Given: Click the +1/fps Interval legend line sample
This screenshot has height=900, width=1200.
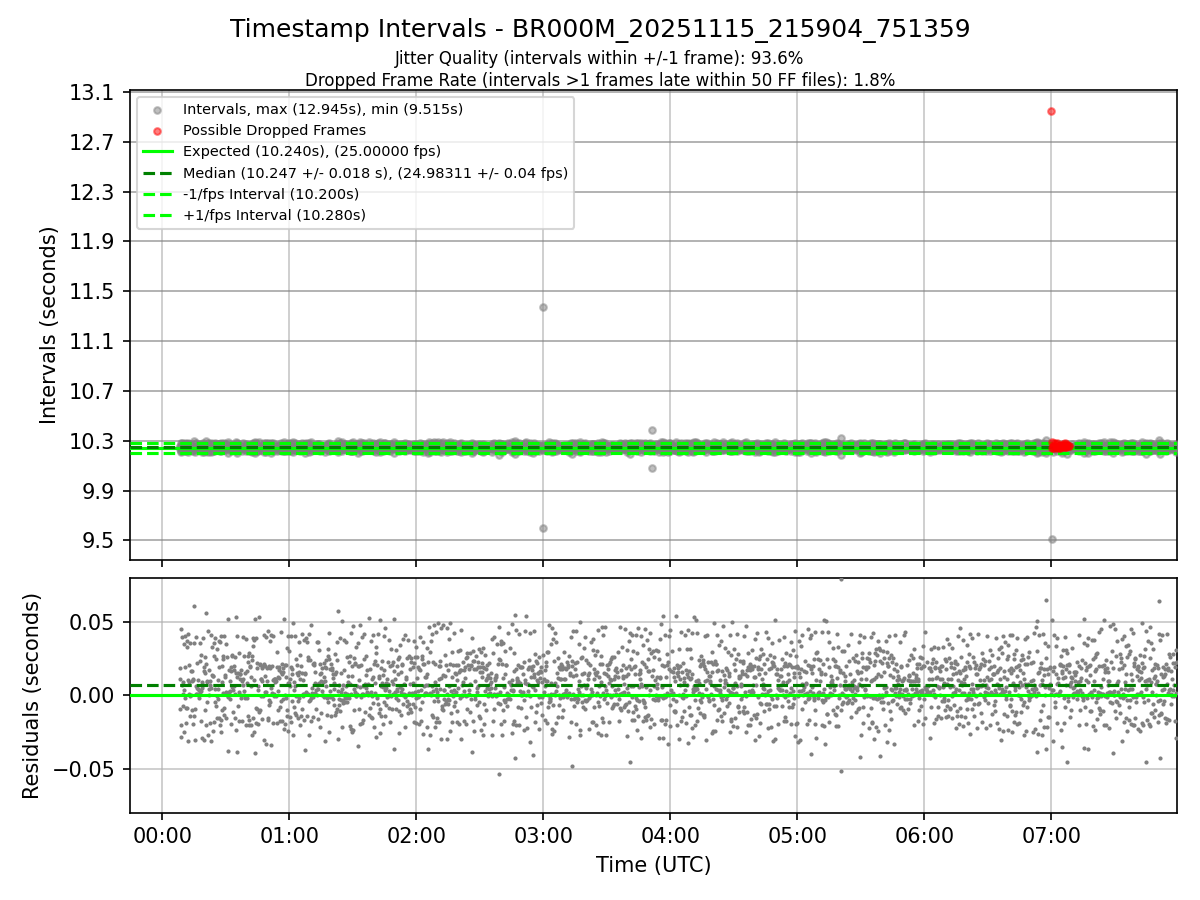Looking at the screenshot, I should pos(157,215).
